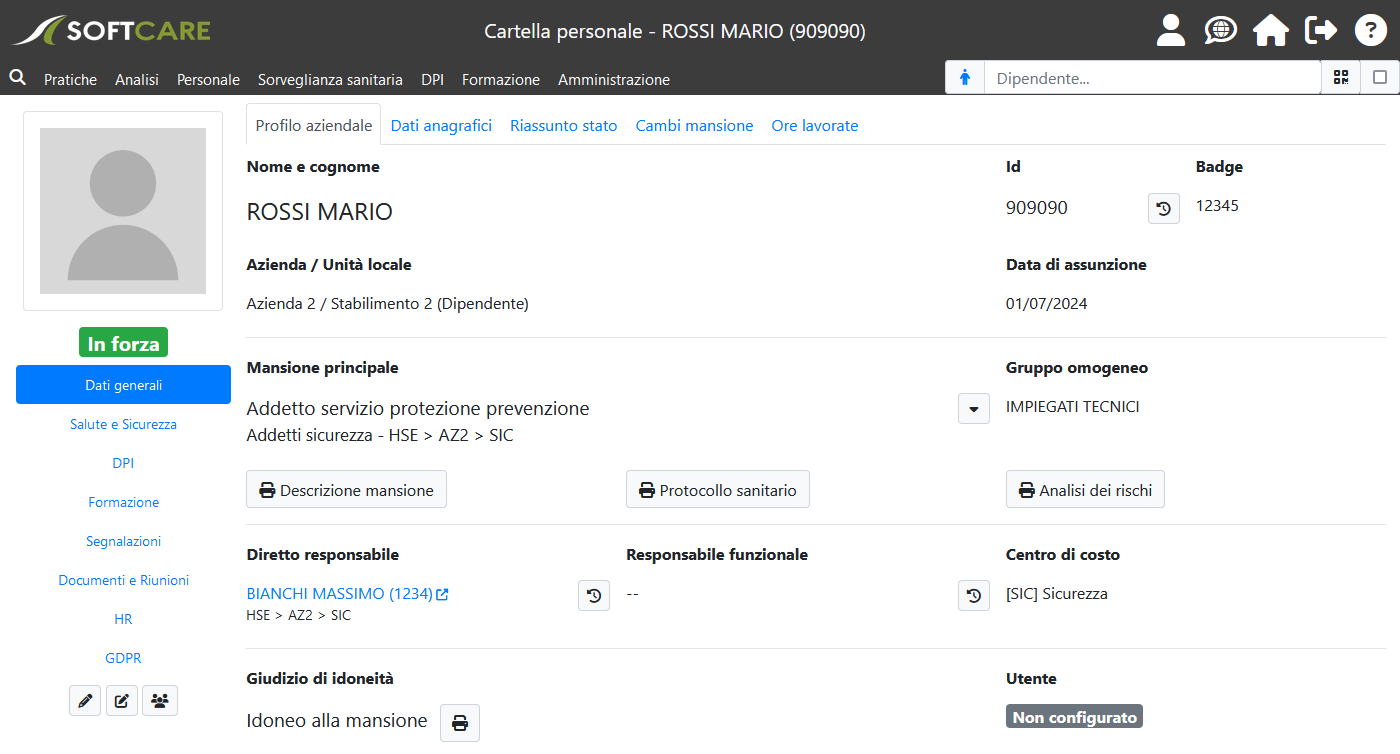This screenshot has height=754, width=1400.
Task: Switch to the Dati anagrafici tab
Action: [441, 126]
